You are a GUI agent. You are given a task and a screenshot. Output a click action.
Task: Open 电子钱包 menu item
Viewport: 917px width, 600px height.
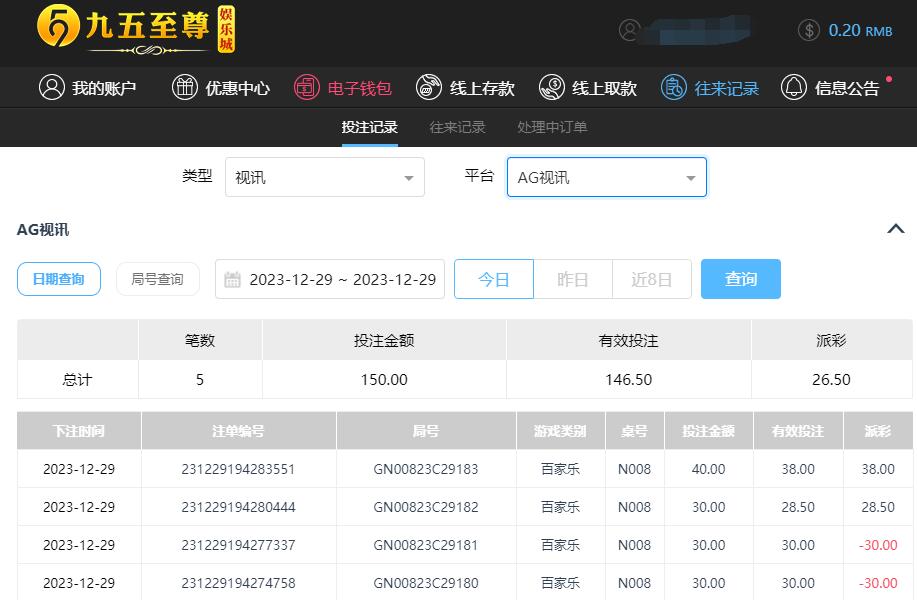pos(343,88)
